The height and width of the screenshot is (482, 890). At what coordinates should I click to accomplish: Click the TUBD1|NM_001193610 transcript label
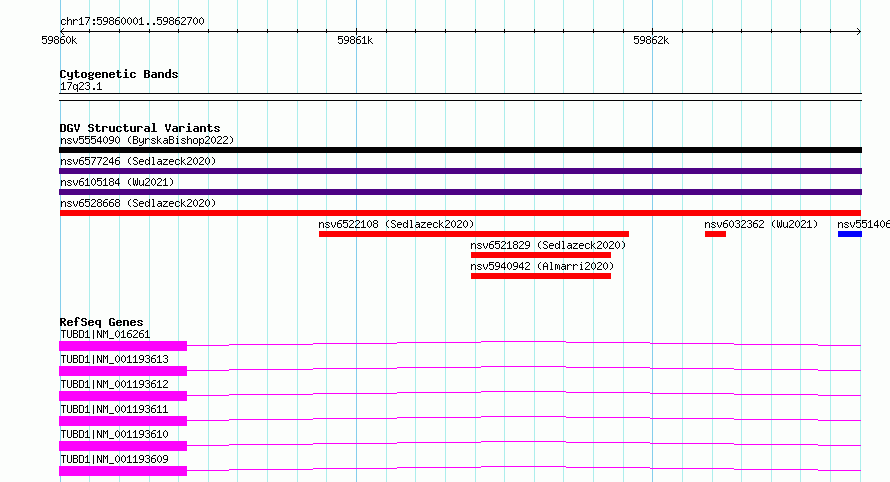point(114,434)
